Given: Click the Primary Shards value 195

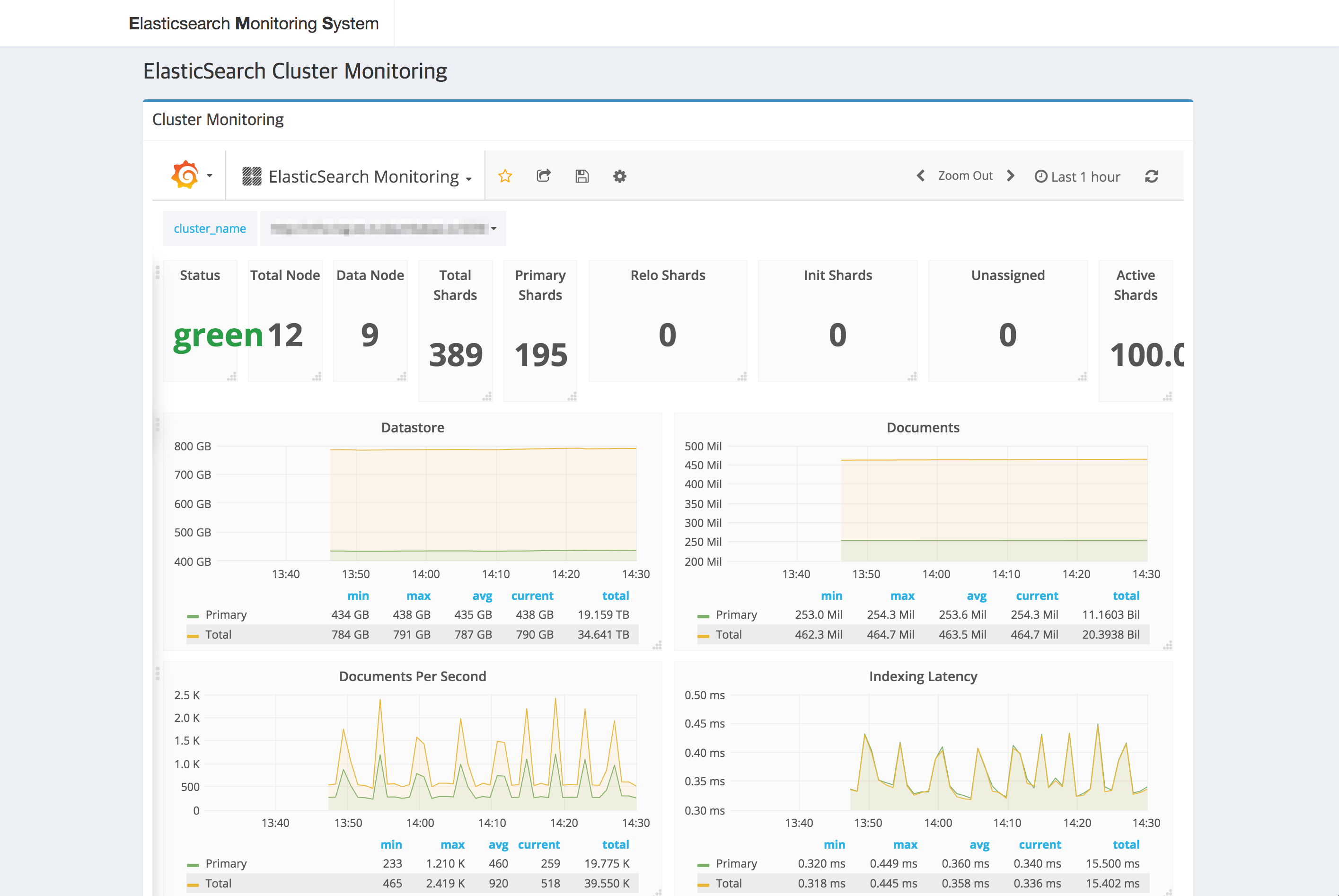Looking at the screenshot, I should tap(541, 355).
